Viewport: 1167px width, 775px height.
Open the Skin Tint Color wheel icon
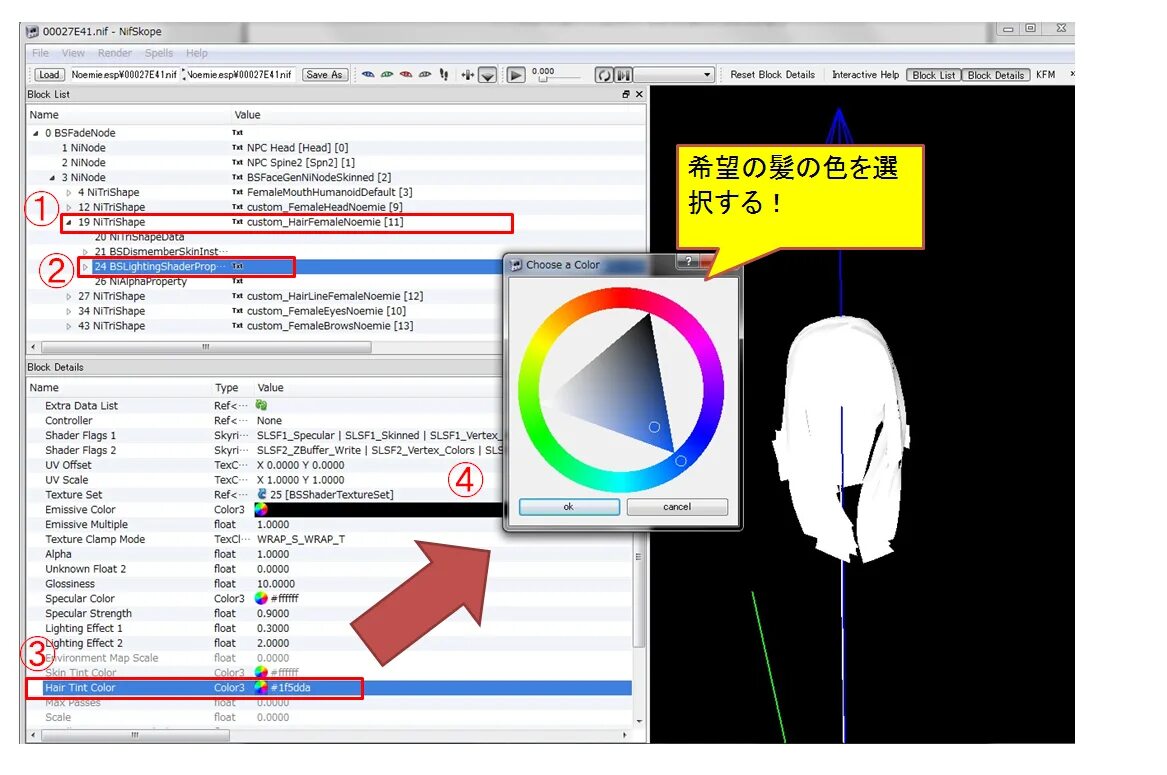[x=261, y=672]
